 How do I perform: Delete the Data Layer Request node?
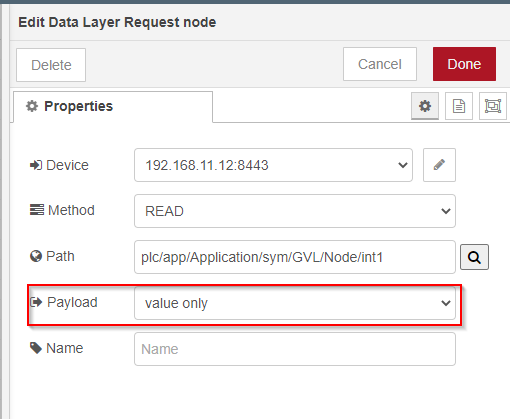pyautogui.click(x=51, y=65)
